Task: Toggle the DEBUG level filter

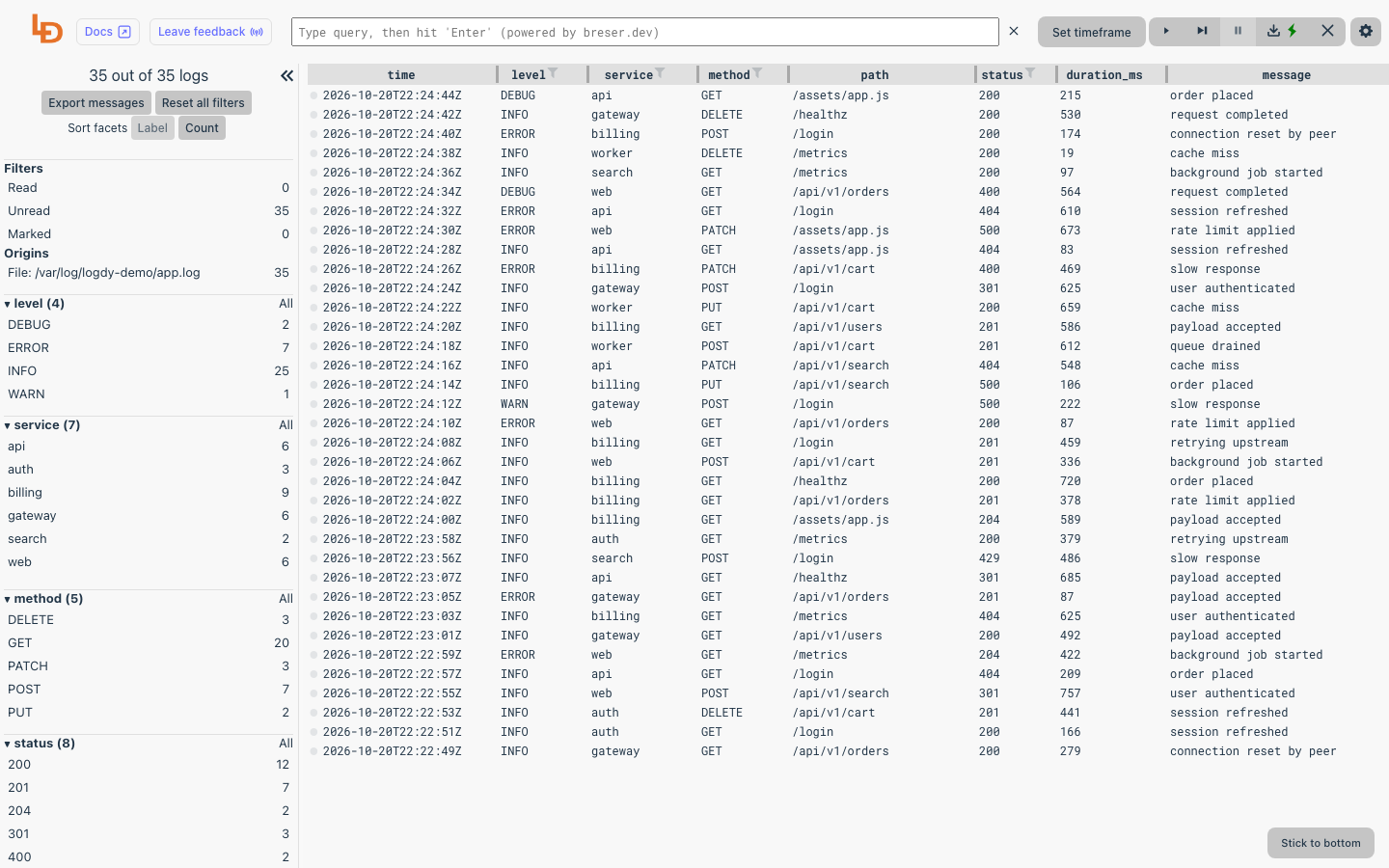Action: point(149,325)
